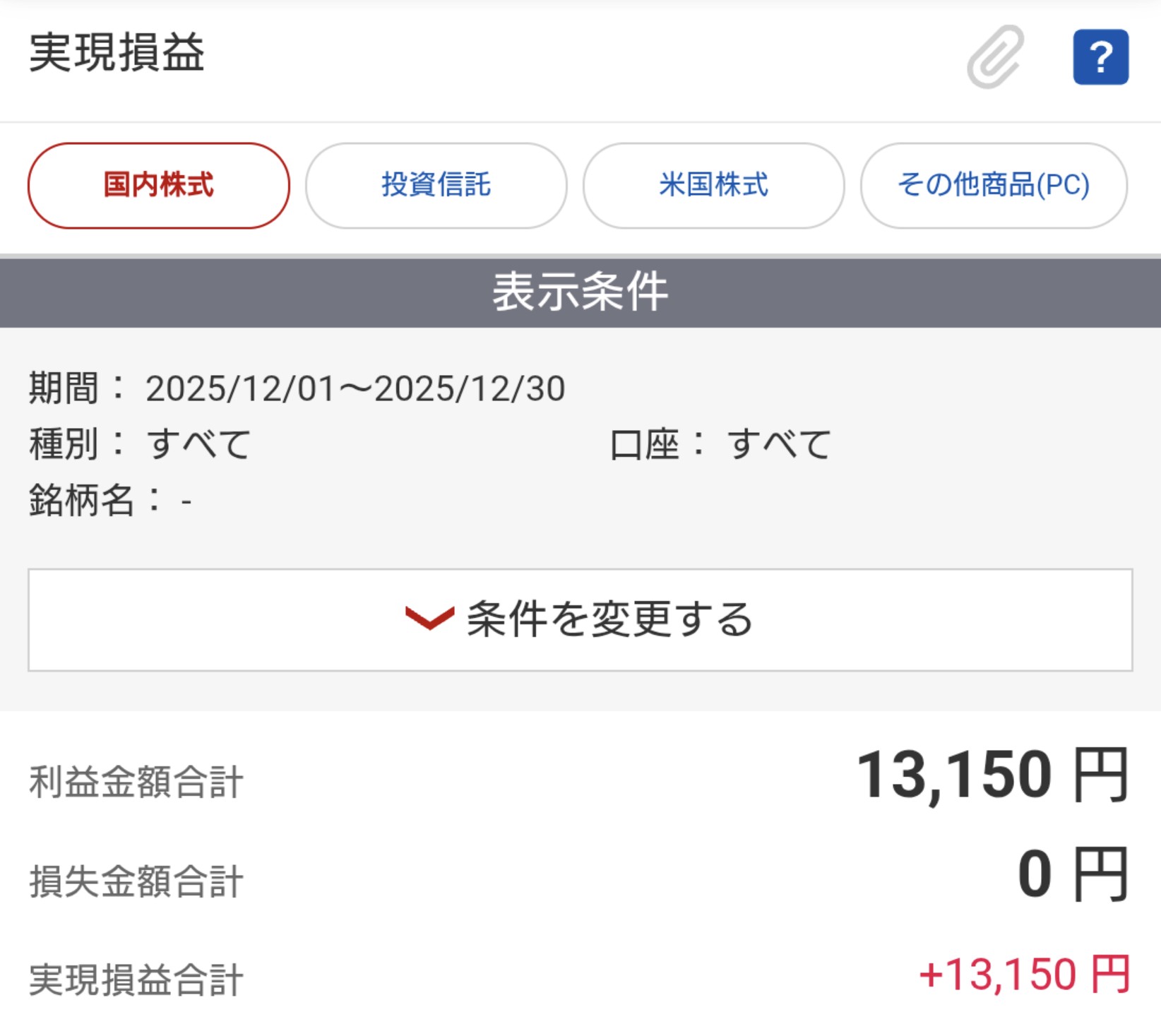Expand the 条件を変更する conditions panel

click(580, 620)
